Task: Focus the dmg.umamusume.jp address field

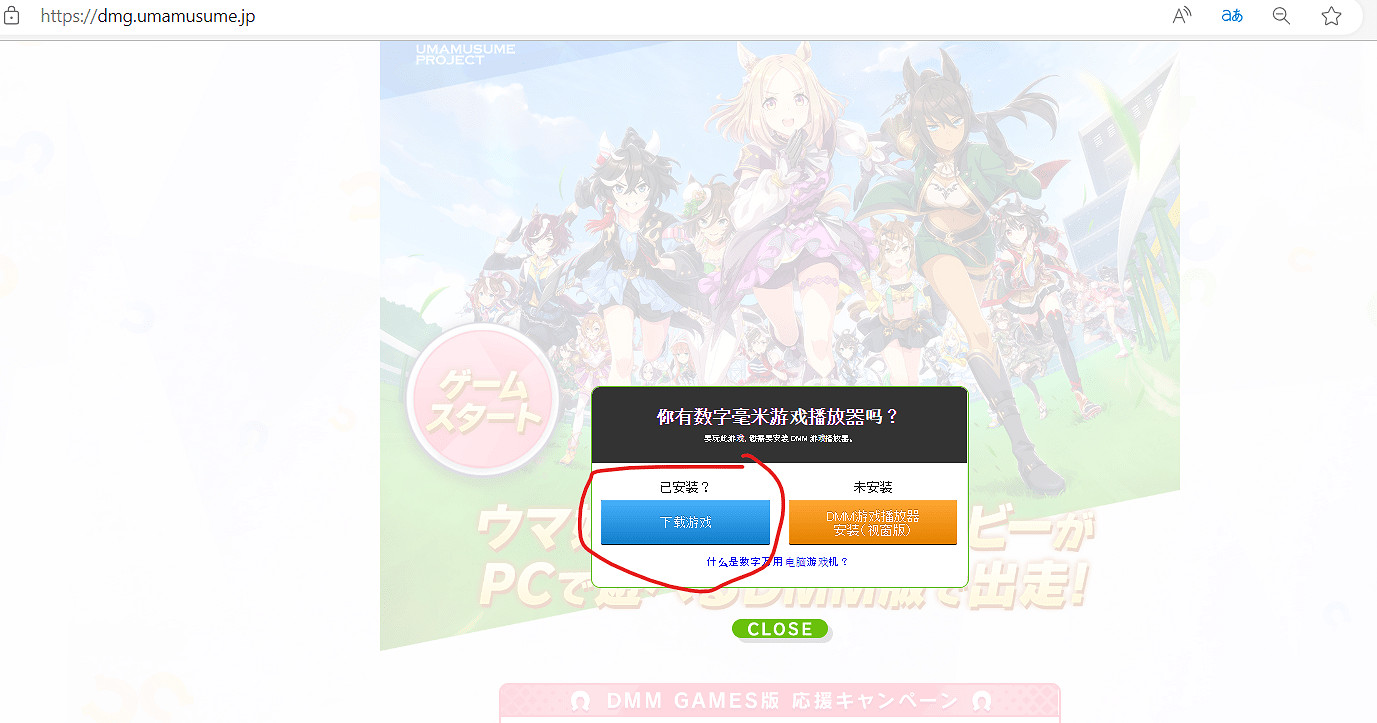Action: coord(600,16)
